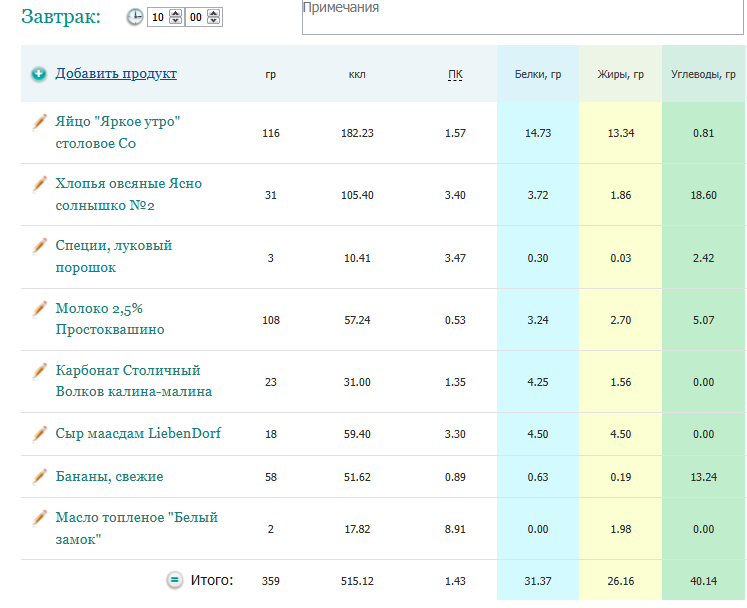Select total carbs value 40.14
Viewport: 747px width, 608px height.
703,581
